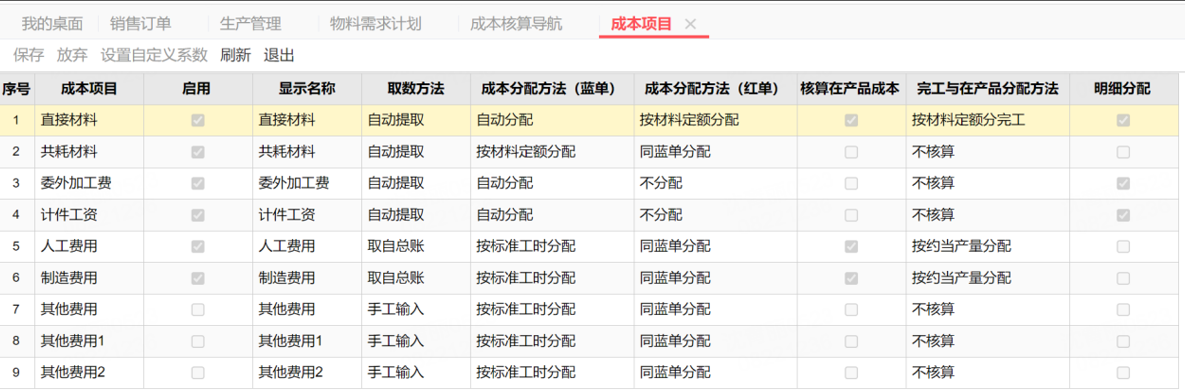Go to the 成本核算导航 tab
The image size is (1185, 391).
pyautogui.click(x=516, y=23)
